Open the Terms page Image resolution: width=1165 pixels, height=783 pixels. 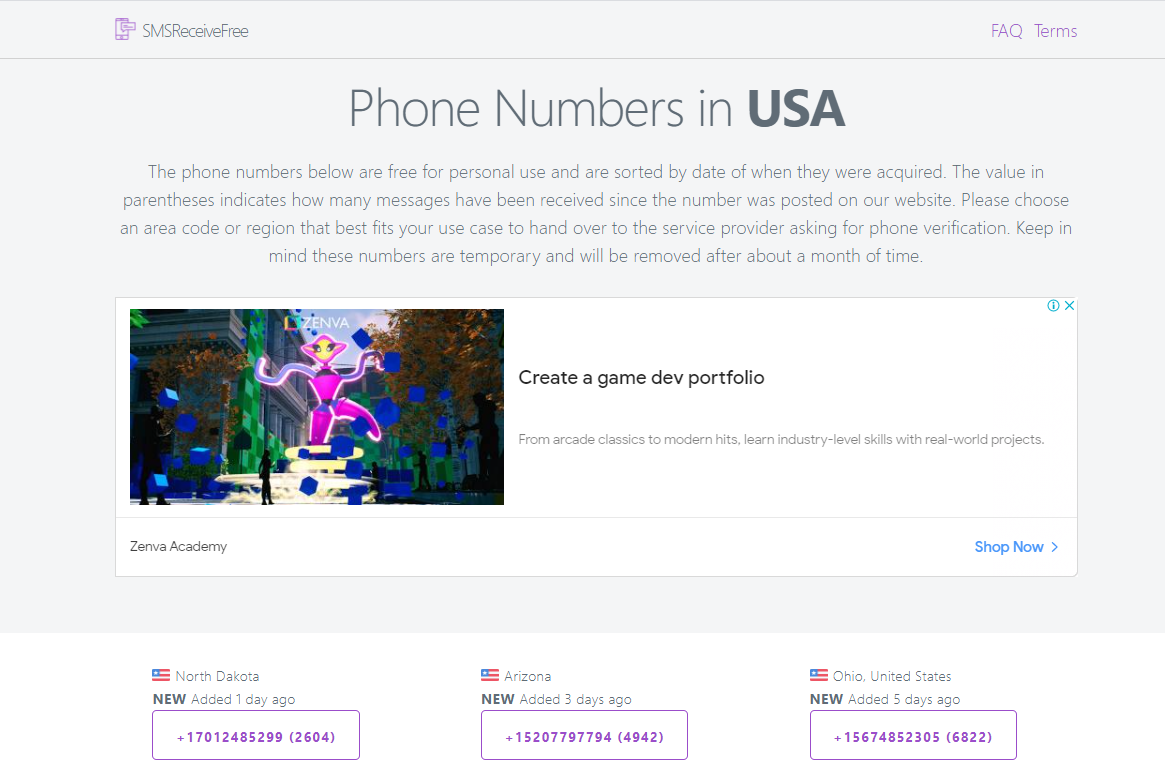[x=1055, y=31]
